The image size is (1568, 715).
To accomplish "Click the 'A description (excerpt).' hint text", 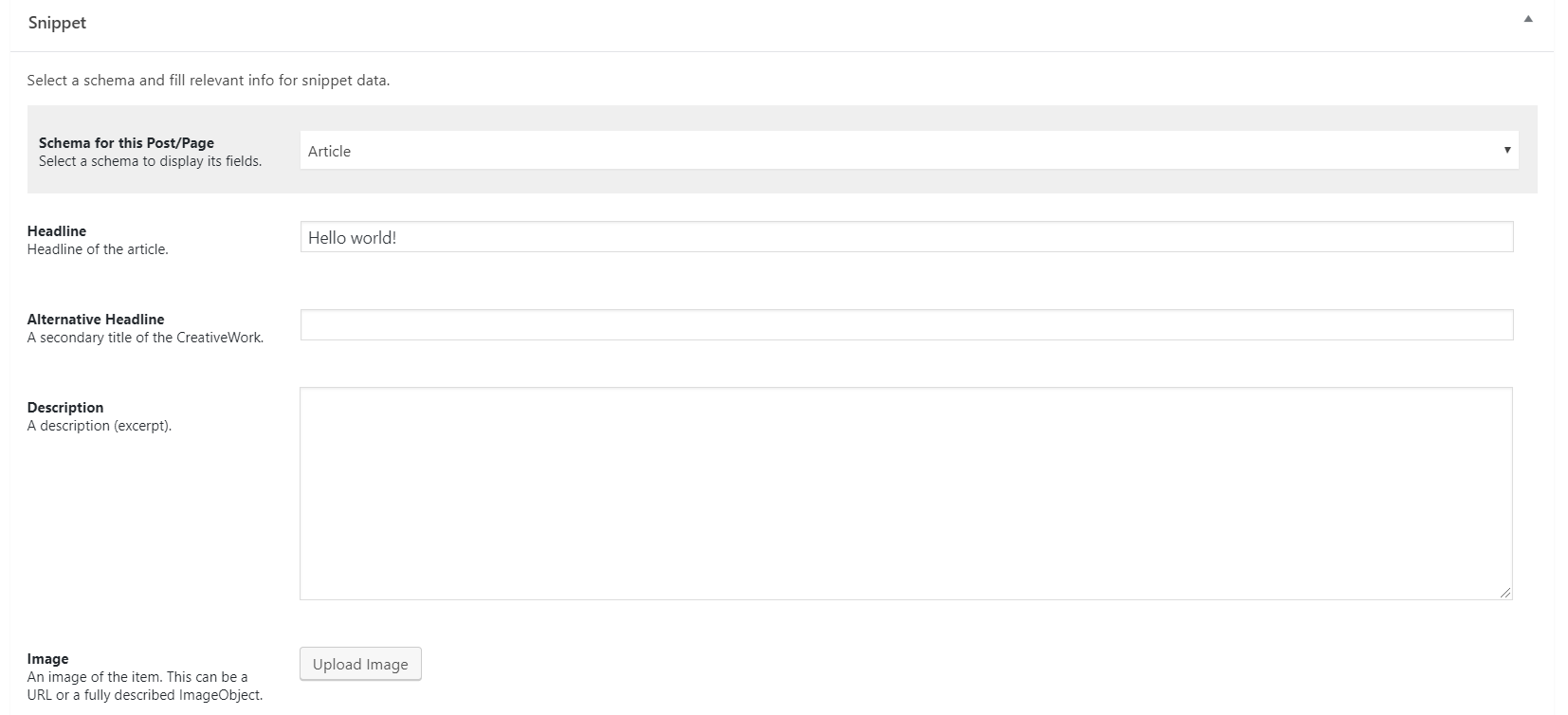I will click(100, 426).
